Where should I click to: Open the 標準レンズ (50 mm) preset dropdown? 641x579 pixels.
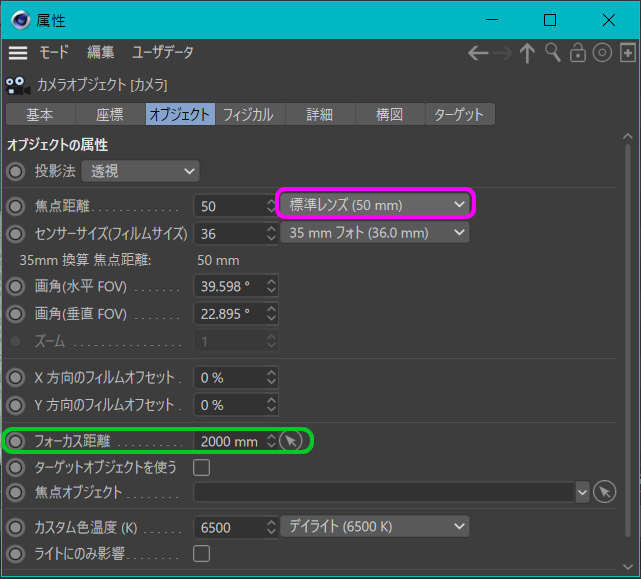(376, 205)
